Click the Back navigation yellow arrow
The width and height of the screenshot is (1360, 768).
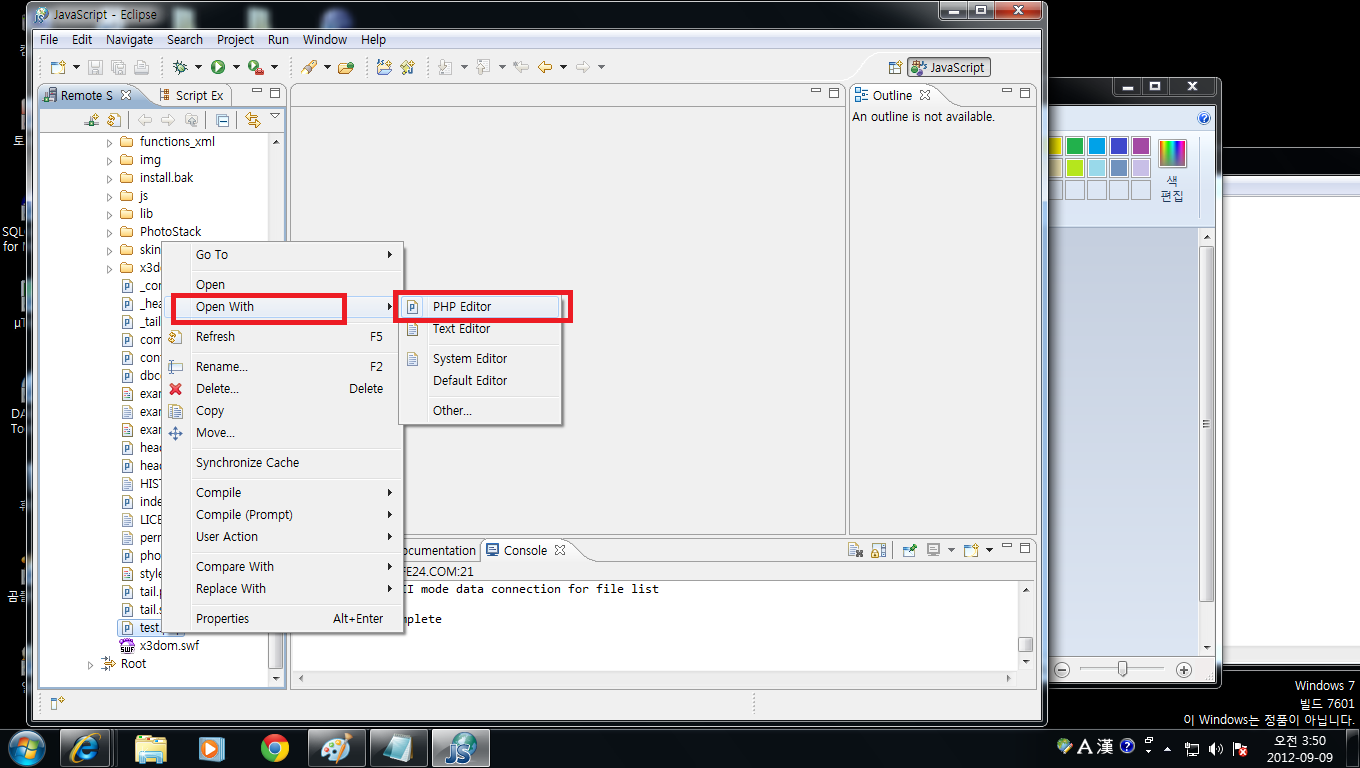[x=545, y=67]
